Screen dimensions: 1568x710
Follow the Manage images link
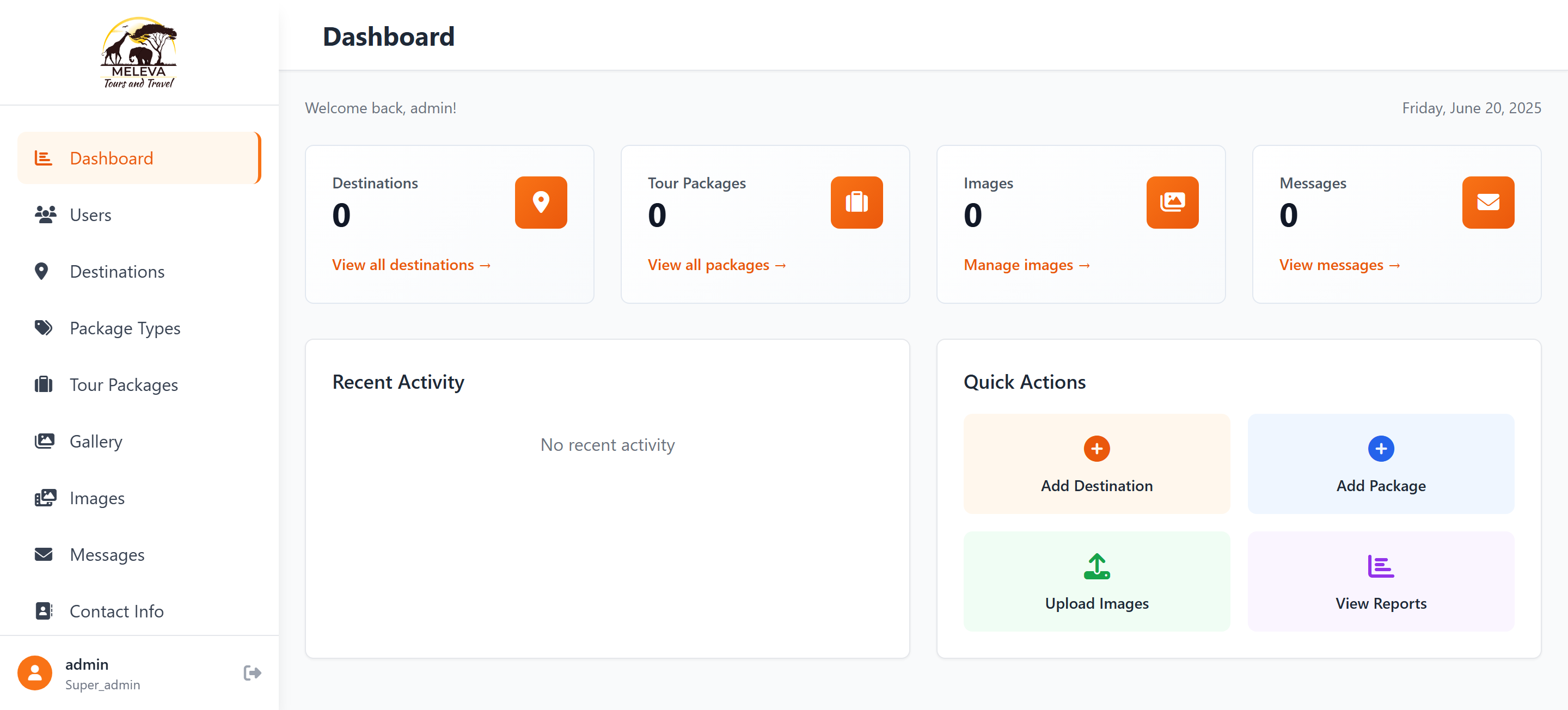[x=1026, y=265]
